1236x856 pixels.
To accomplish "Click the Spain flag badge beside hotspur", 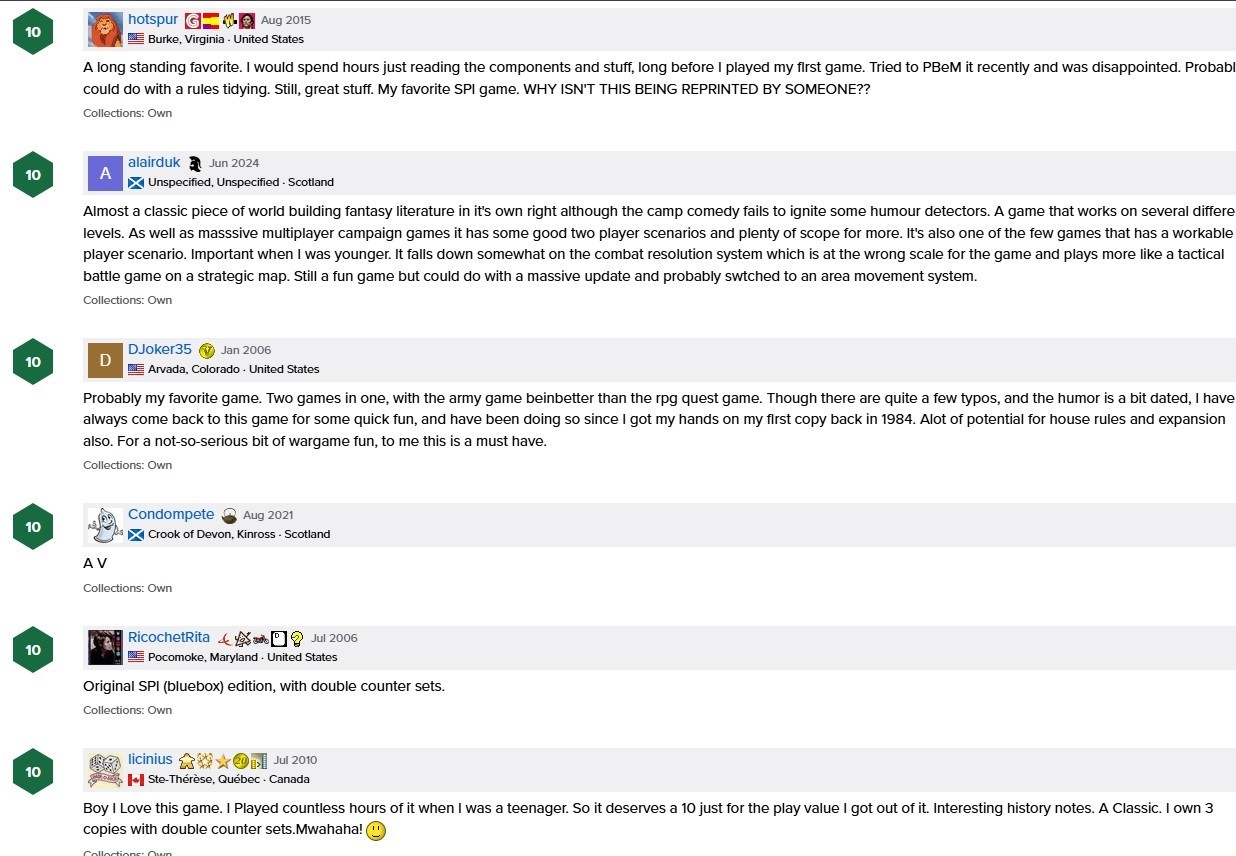I will (x=211, y=20).
